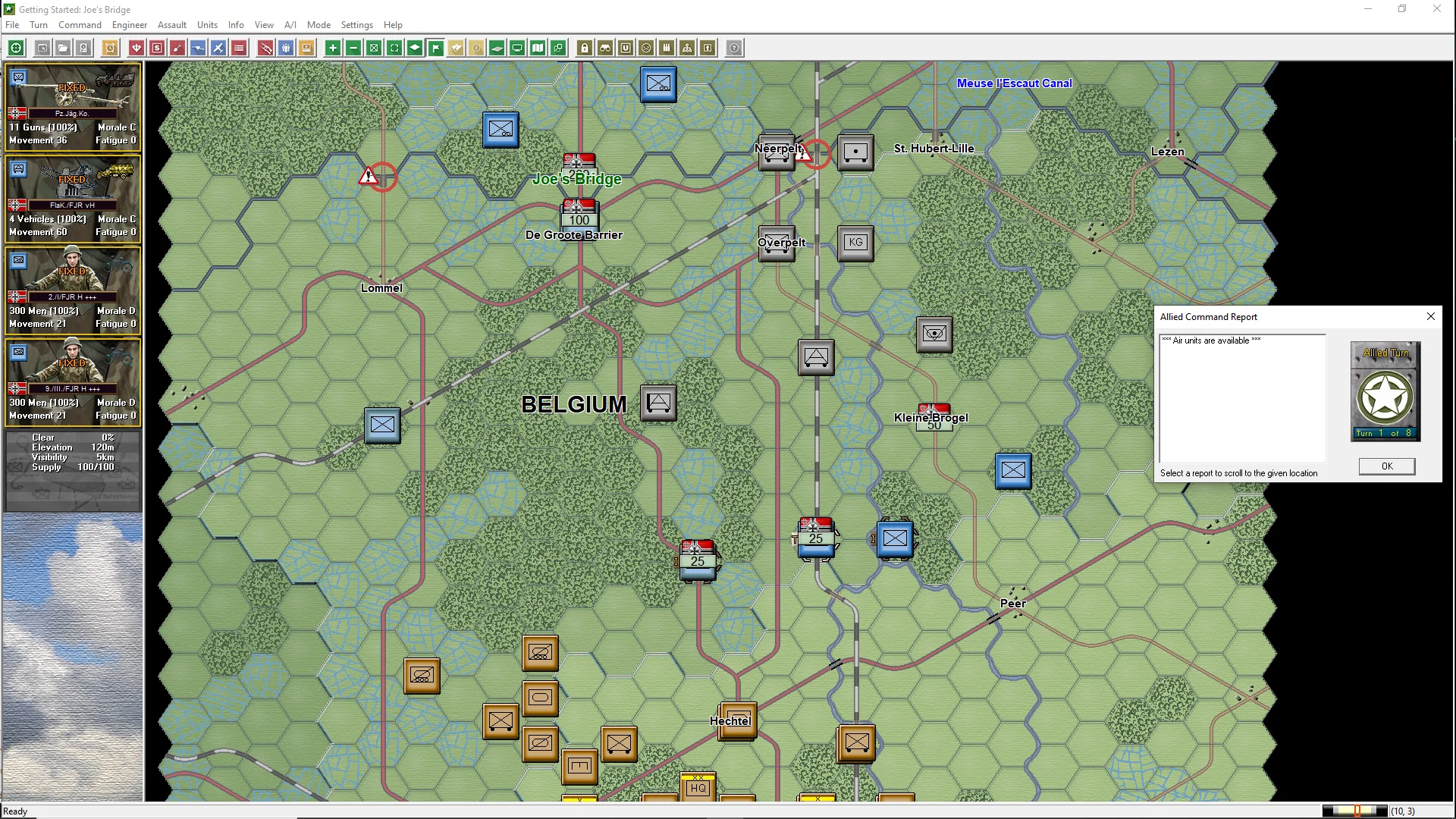The width and height of the screenshot is (1456, 819).
Task: Click the gray question mark help icon
Action: pos(734,49)
